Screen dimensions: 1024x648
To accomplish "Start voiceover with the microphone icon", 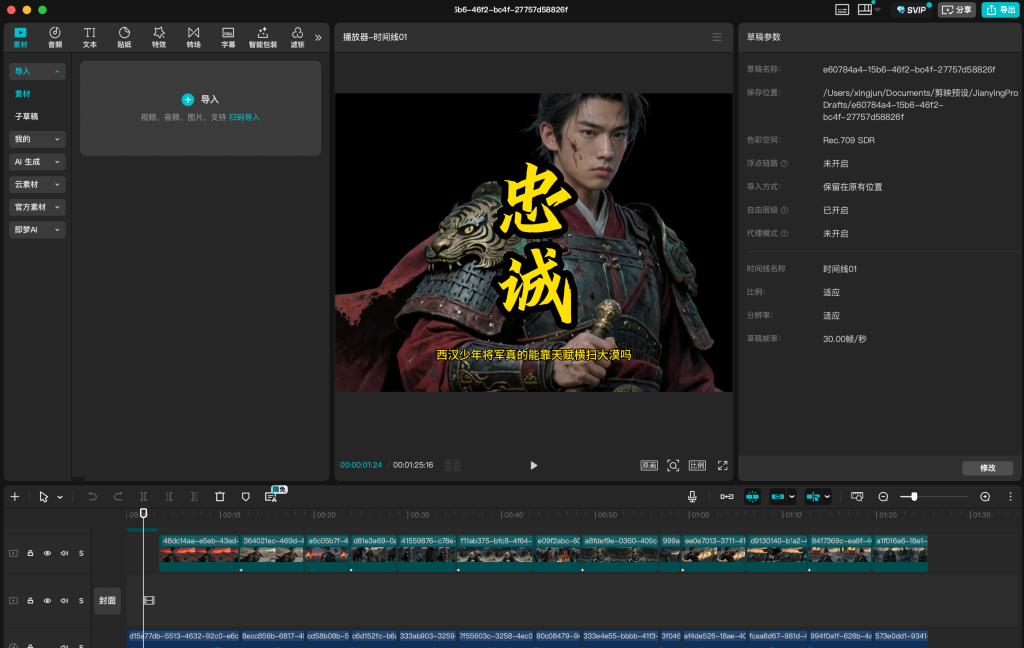I will click(x=691, y=496).
